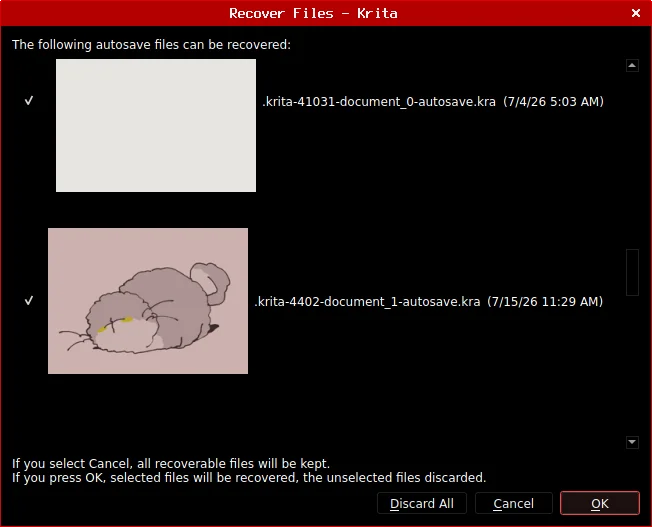Image resolution: width=652 pixels, height=527 pixels.
Task: Click the scroll up arrow in the list
Action: [x=632, y=65]
